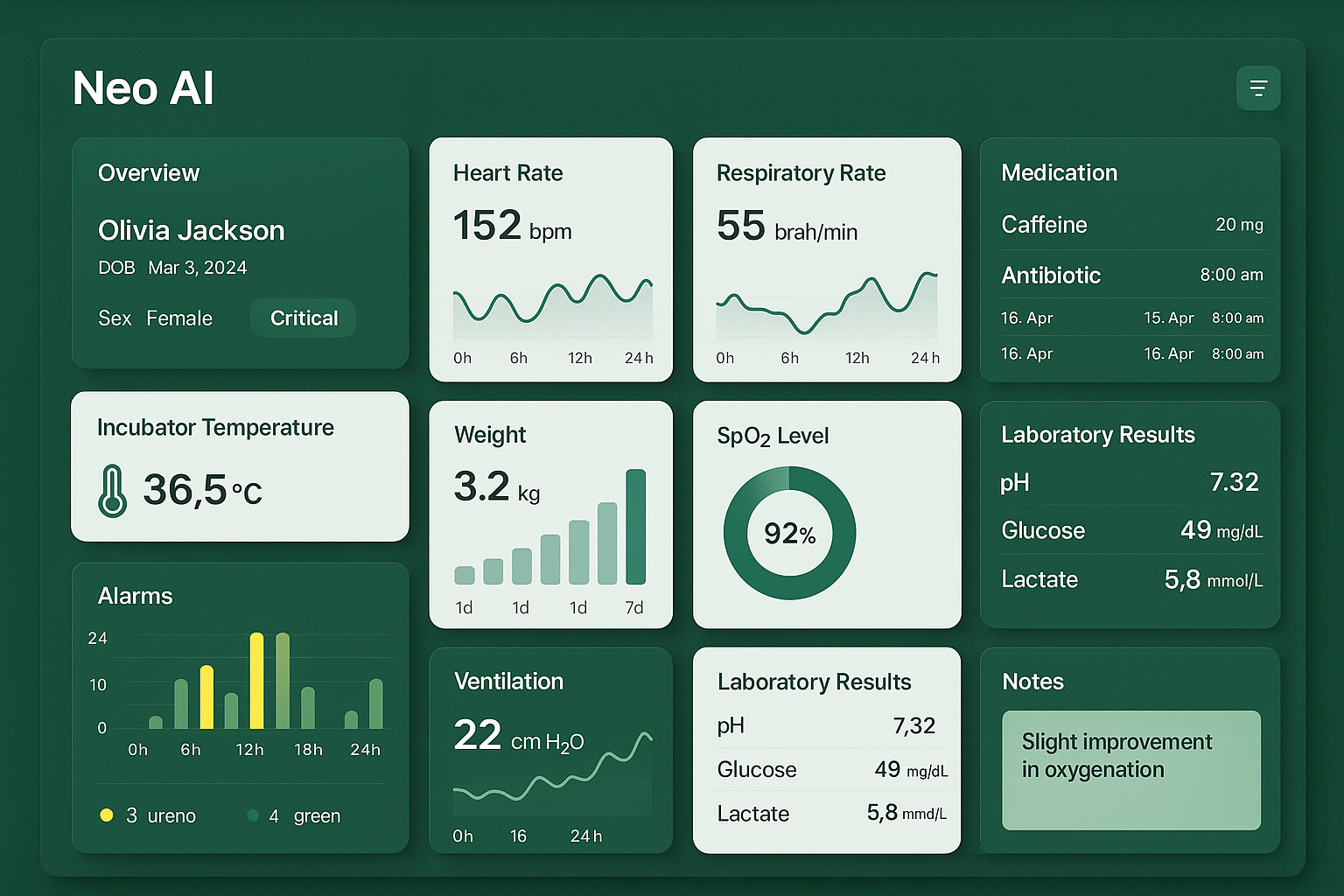Expand the Medication card for Antibiotic details
This screenshot has width=1344, height=896.
click(1050, 275)
